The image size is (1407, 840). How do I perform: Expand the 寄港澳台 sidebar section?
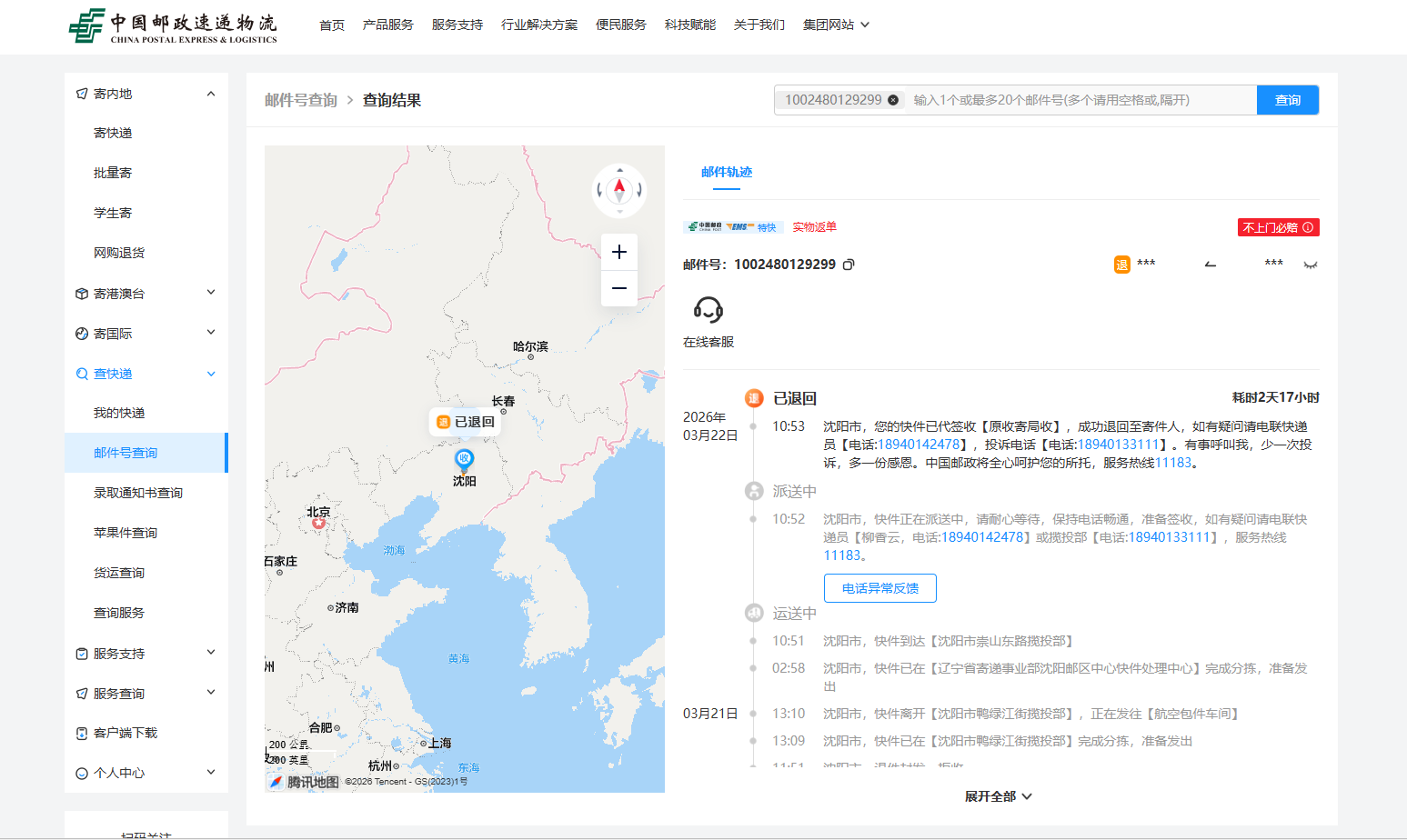[211, 293]
